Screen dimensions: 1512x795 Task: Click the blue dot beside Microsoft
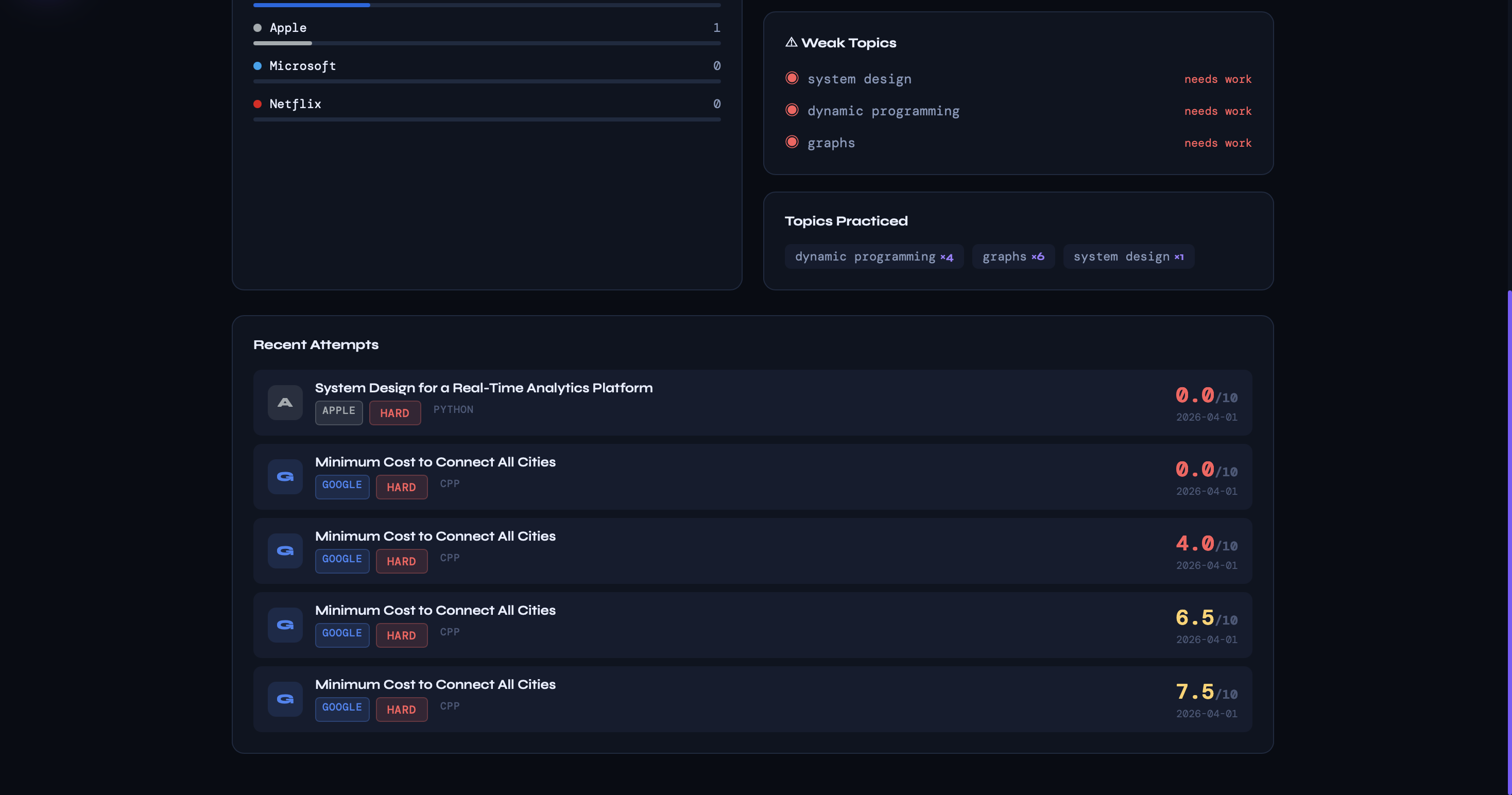(257, 66)
